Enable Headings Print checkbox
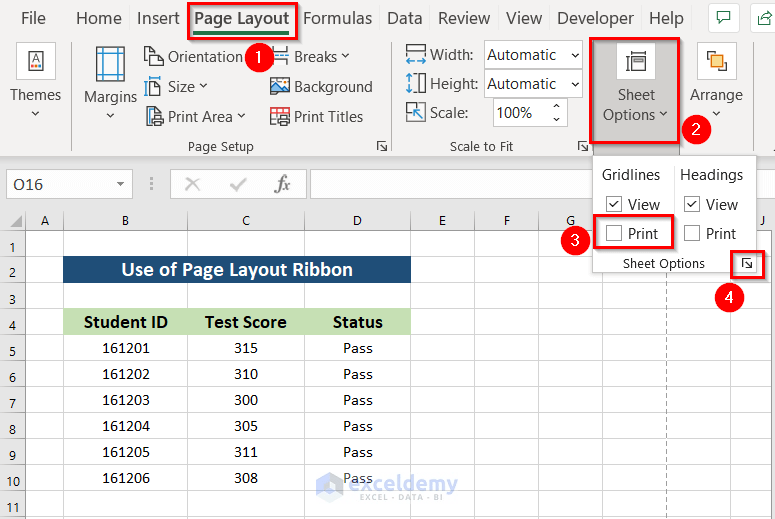Image resolution: width=775 pixels, height=519 pixels. 692,233
